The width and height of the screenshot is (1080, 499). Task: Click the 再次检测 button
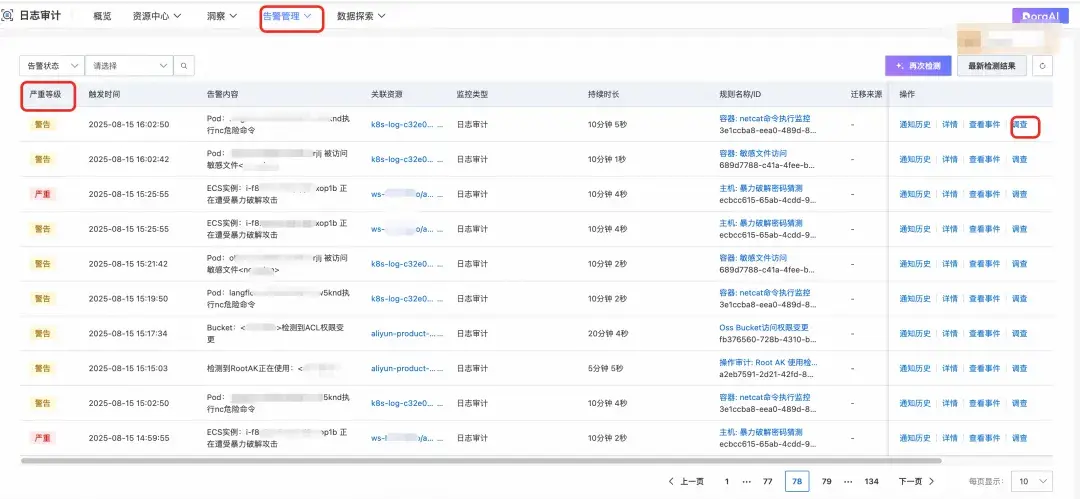coord(918,66)
